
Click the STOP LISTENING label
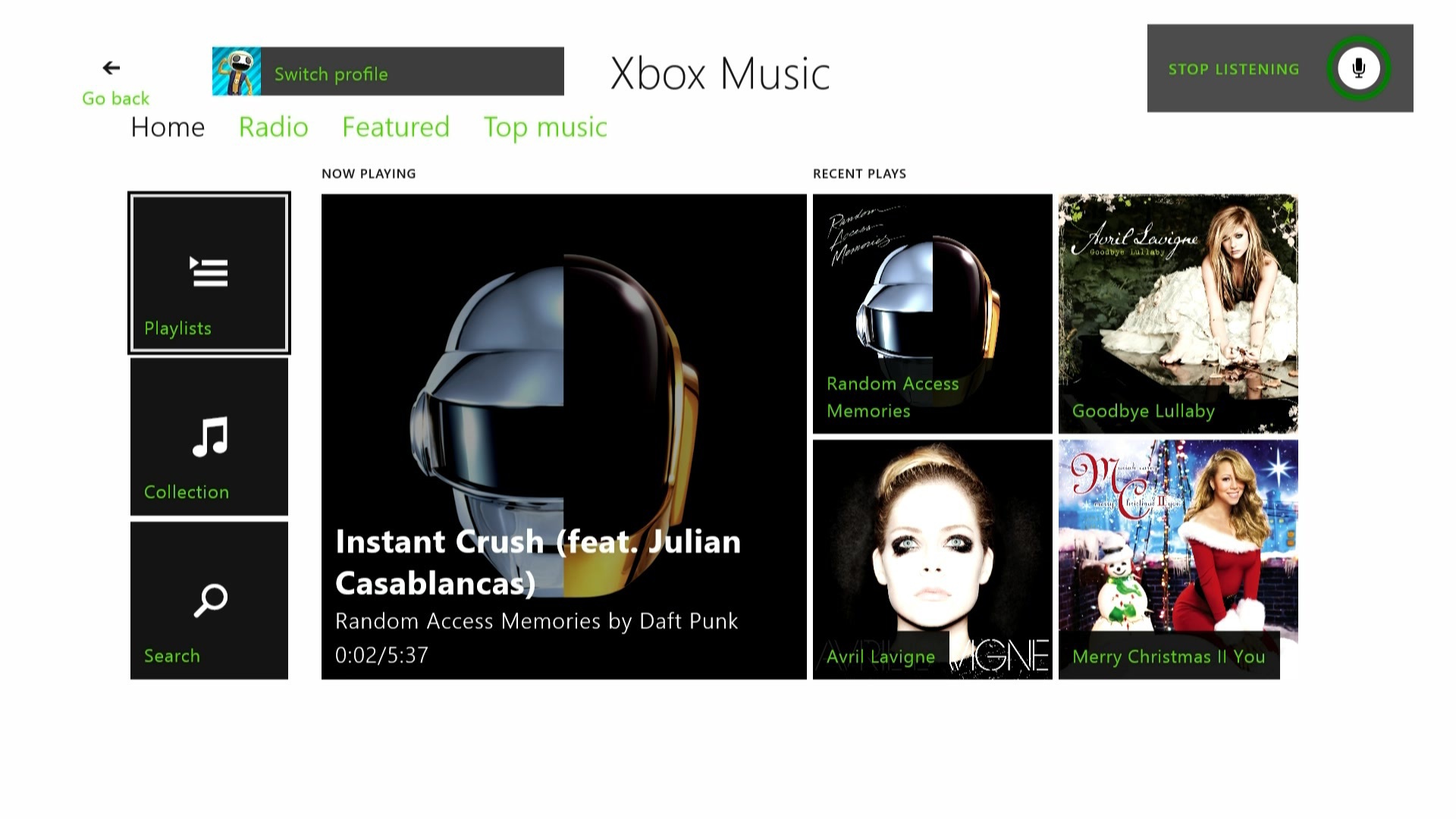pos(1234,69)
